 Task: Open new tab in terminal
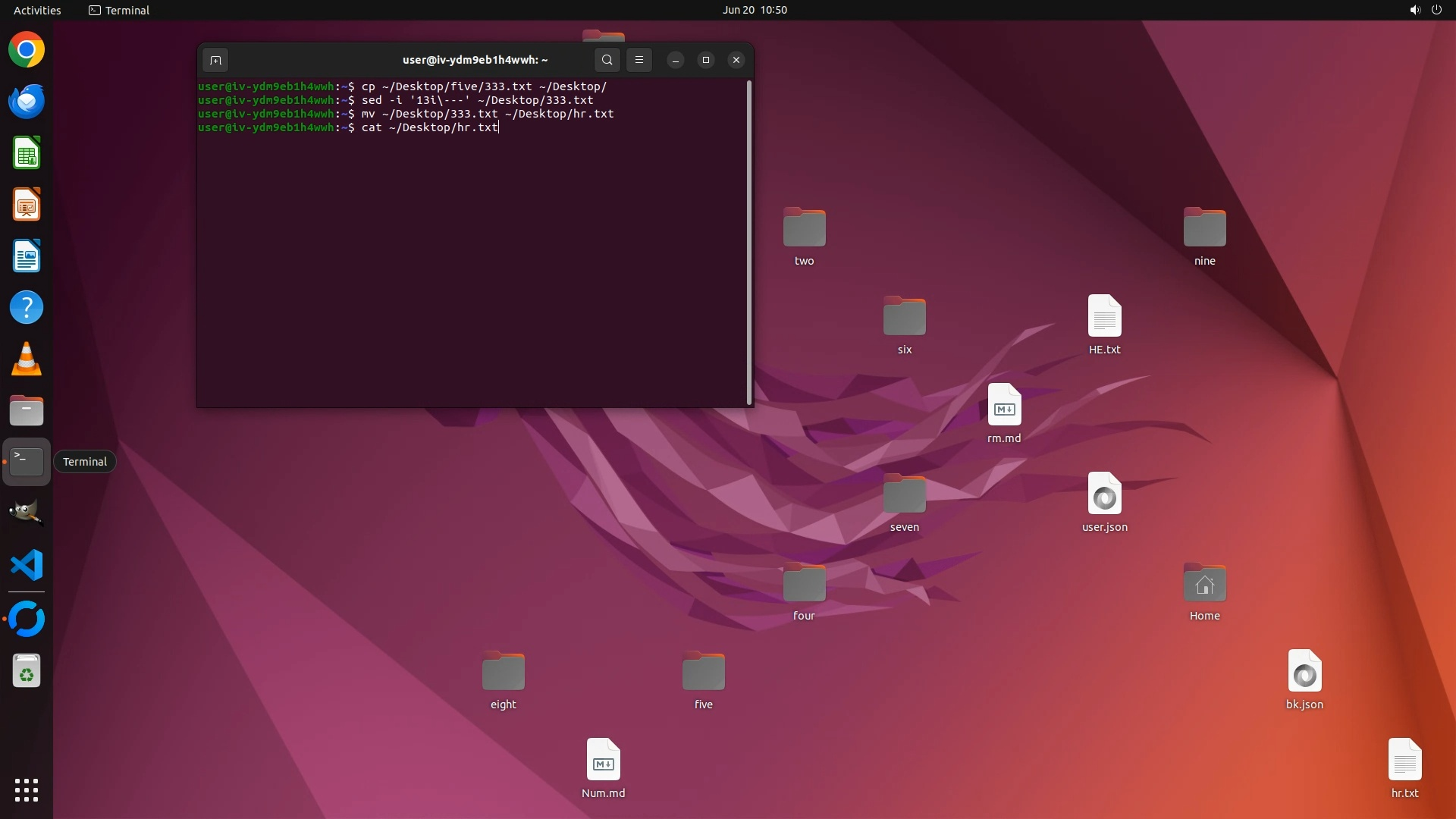pos(215,60)
